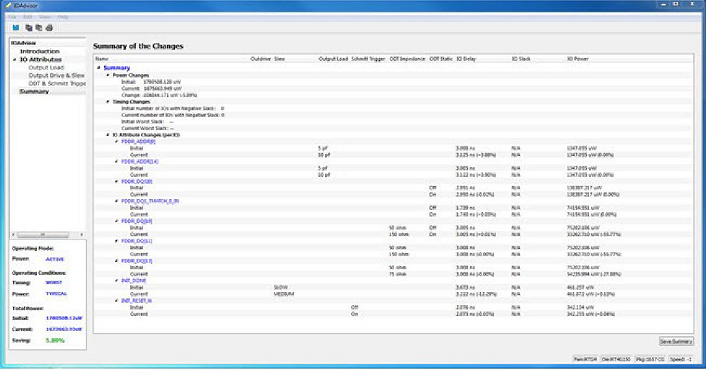Click the Save Summary button
This screenshot has height=370, width=706.
coord(676,342)
